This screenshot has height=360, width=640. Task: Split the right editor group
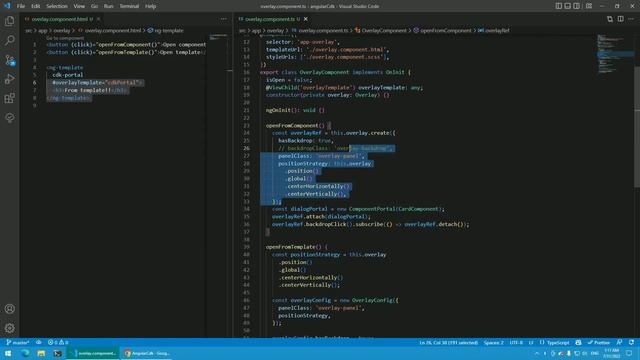coord(620,19)
